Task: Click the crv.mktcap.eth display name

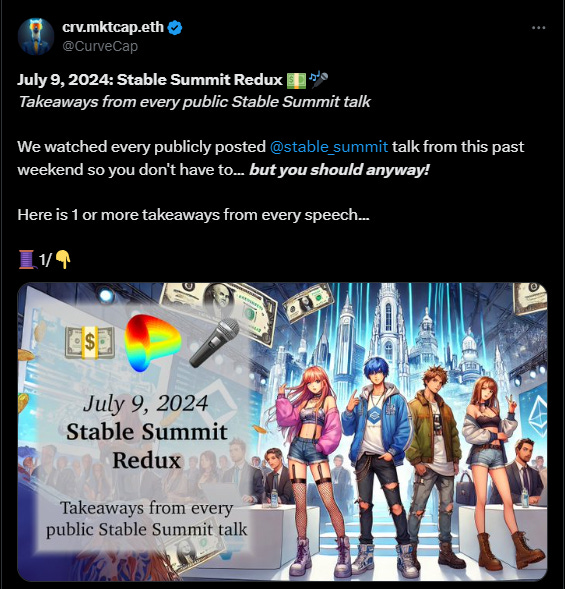Action: pos(113,27)
